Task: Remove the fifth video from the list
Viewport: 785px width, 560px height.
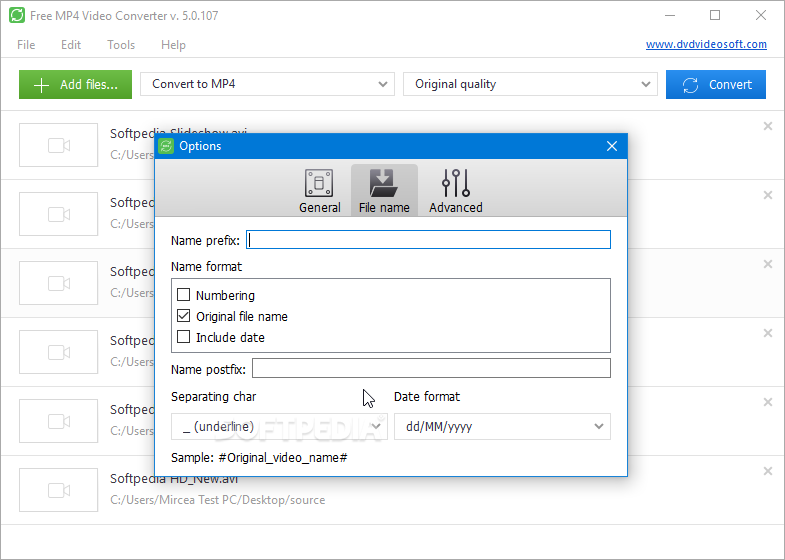Action: pos(768,402)
